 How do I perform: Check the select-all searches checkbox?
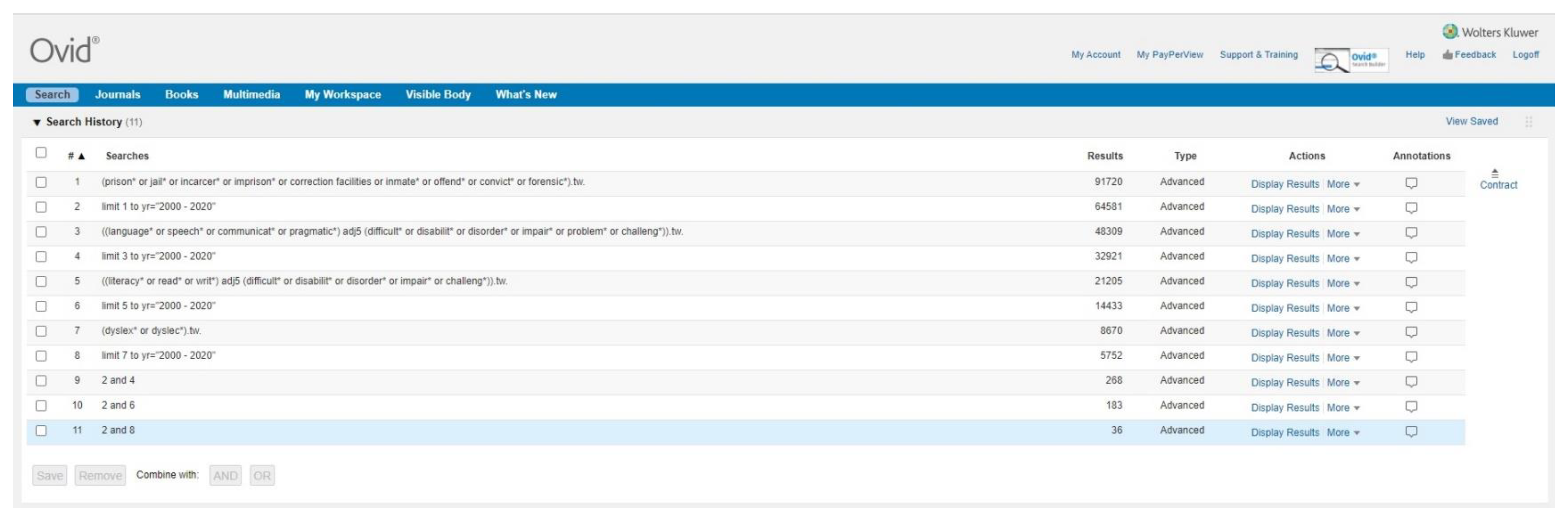pyautogui.click(x=41, y=153)
